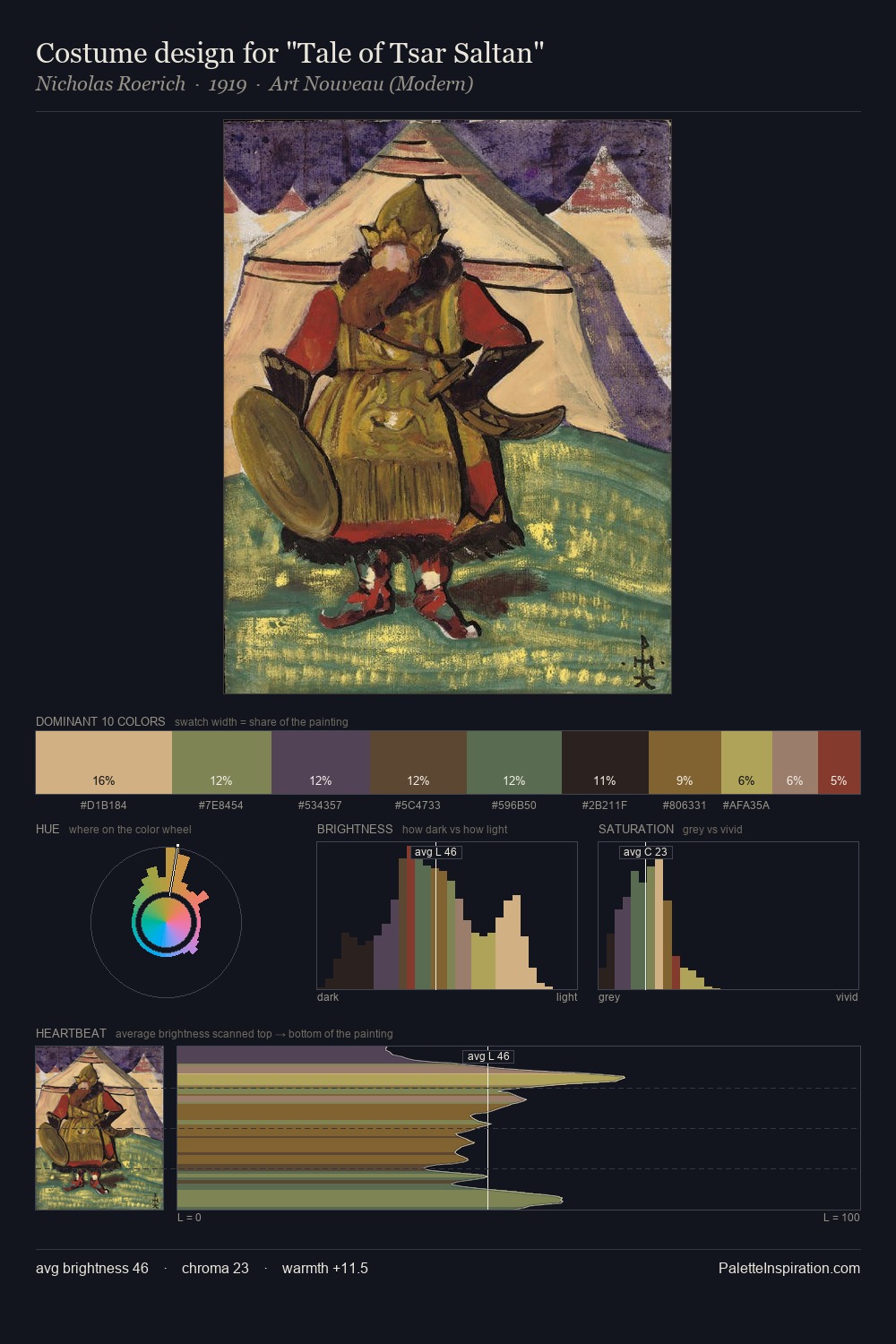The height and width of the screenshot is (1344, 896).
Task: Click the footer stat warmth +11.5
Action: pos(325,1268)
